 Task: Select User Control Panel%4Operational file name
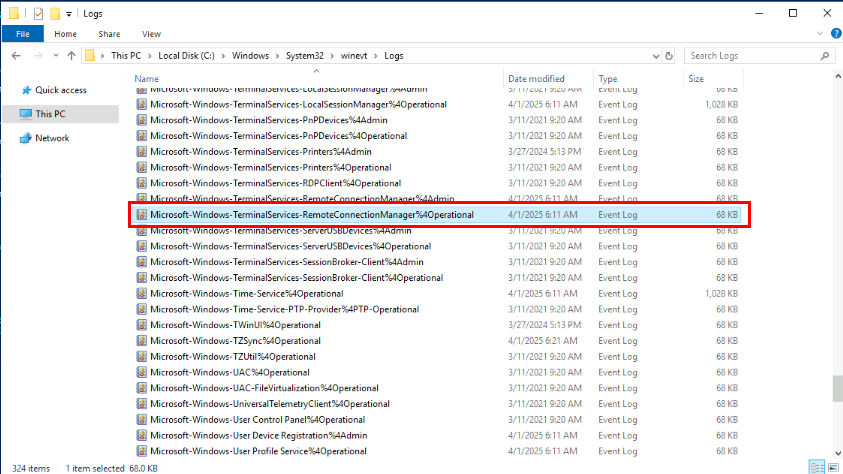pyautogui.click(x=258, y=420)
